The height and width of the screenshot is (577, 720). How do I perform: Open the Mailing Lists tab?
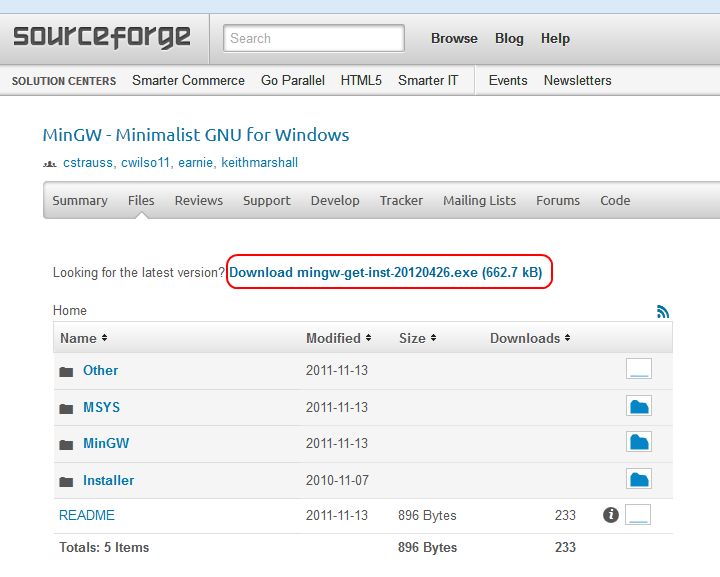(x=479, y=201)
